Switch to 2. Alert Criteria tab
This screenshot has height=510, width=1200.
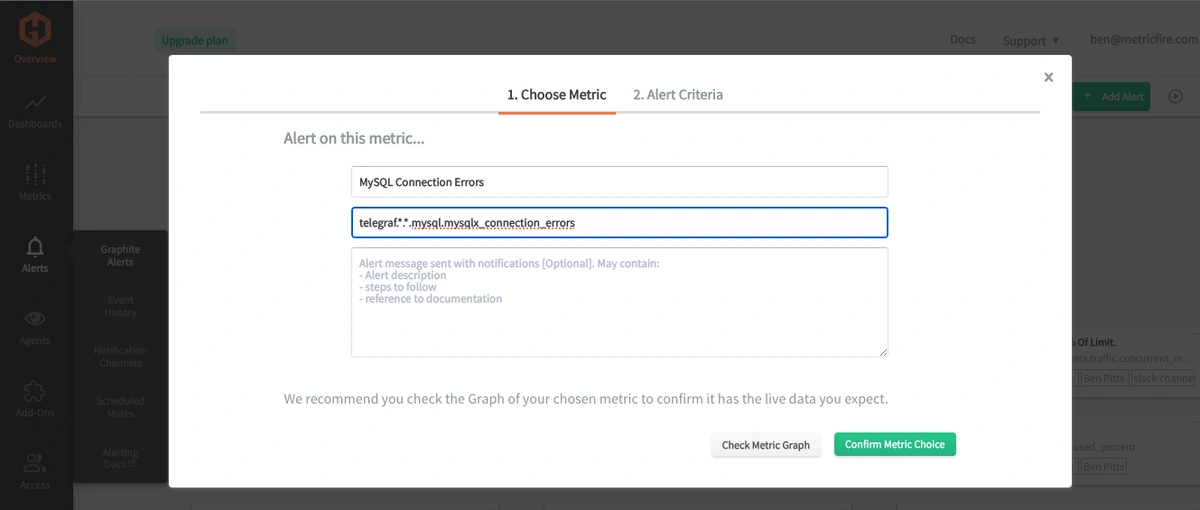coord(678,94)
